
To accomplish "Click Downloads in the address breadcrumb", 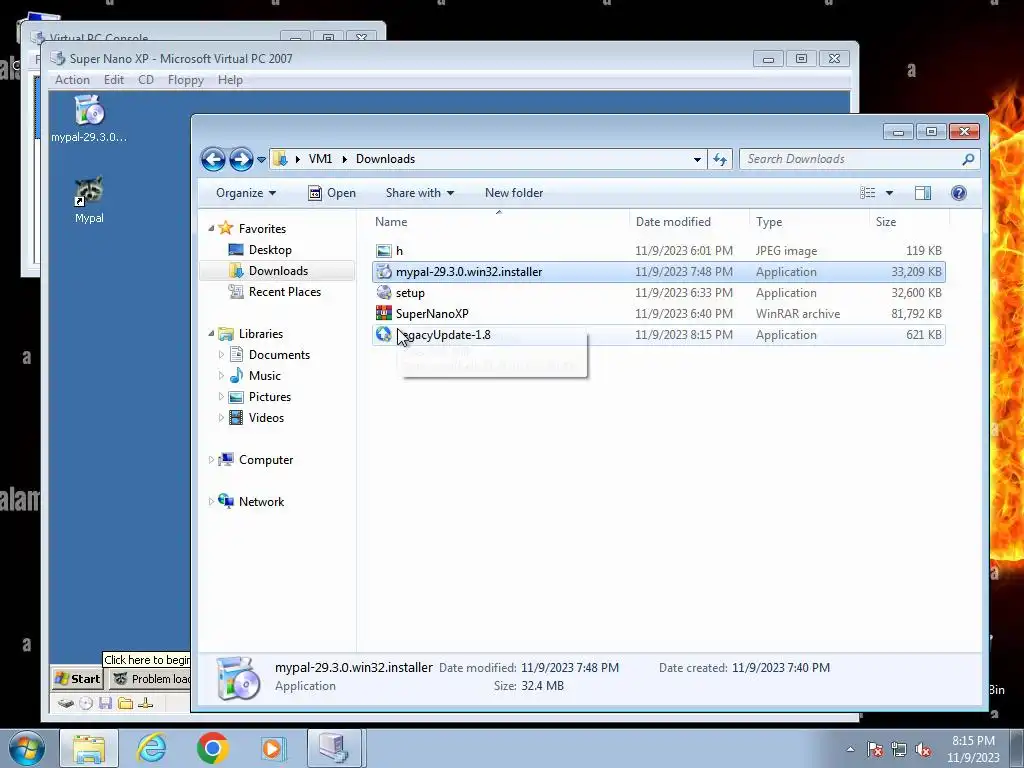I will coord(385,159).
